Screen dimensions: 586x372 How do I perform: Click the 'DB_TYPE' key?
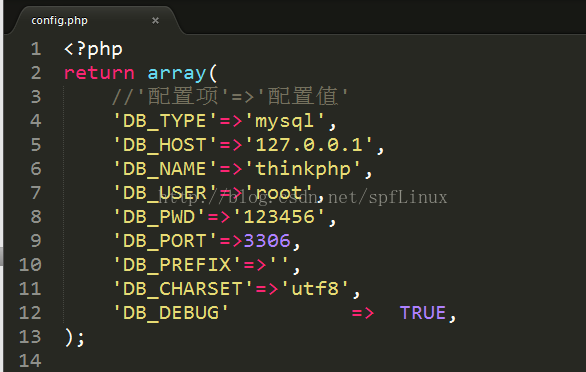click(x=165, y=121)
